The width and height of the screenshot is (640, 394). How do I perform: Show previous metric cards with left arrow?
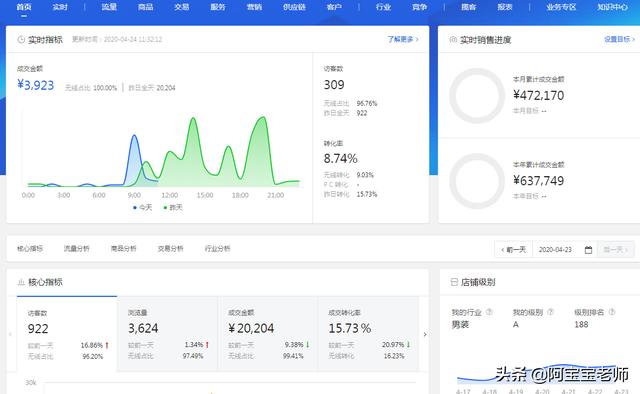[10, 334]
